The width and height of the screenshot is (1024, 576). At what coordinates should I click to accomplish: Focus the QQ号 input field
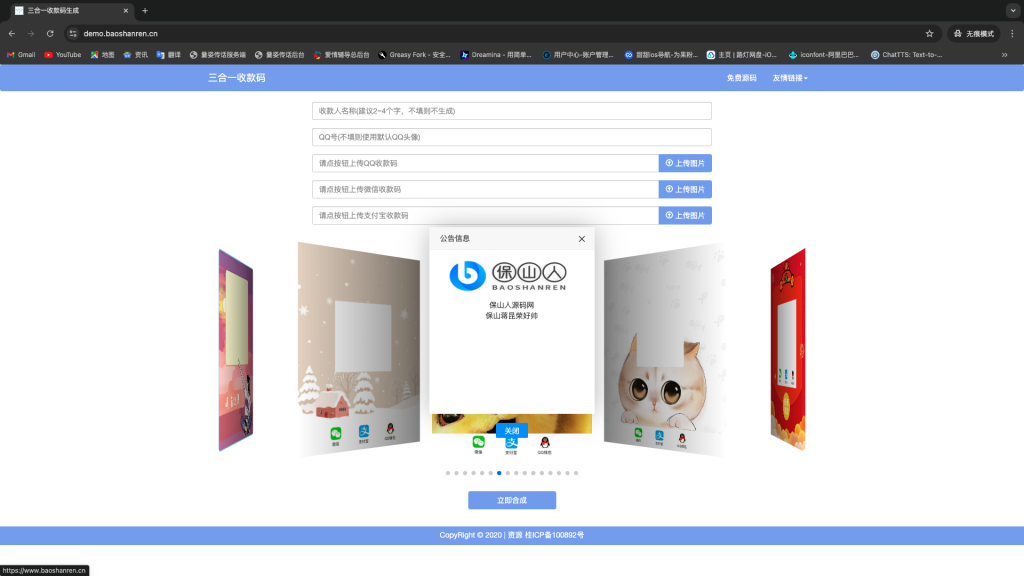tap(511, 137)
